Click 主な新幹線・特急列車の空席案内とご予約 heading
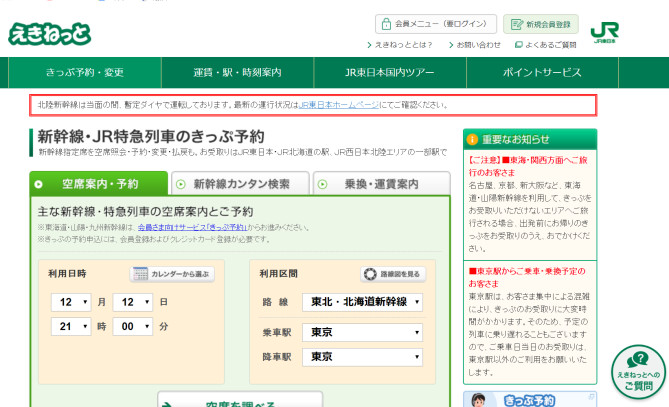This screenshot has width=669, height=407. pyautogui.click(x=145, y=212)
